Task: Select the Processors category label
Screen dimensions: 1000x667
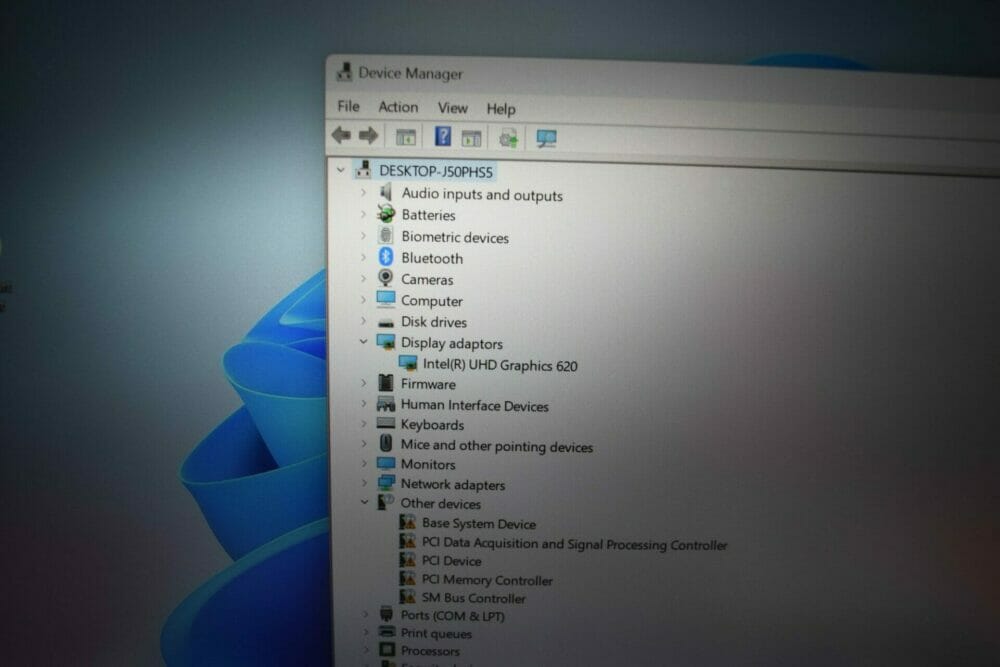Action: tap(430, 651)
